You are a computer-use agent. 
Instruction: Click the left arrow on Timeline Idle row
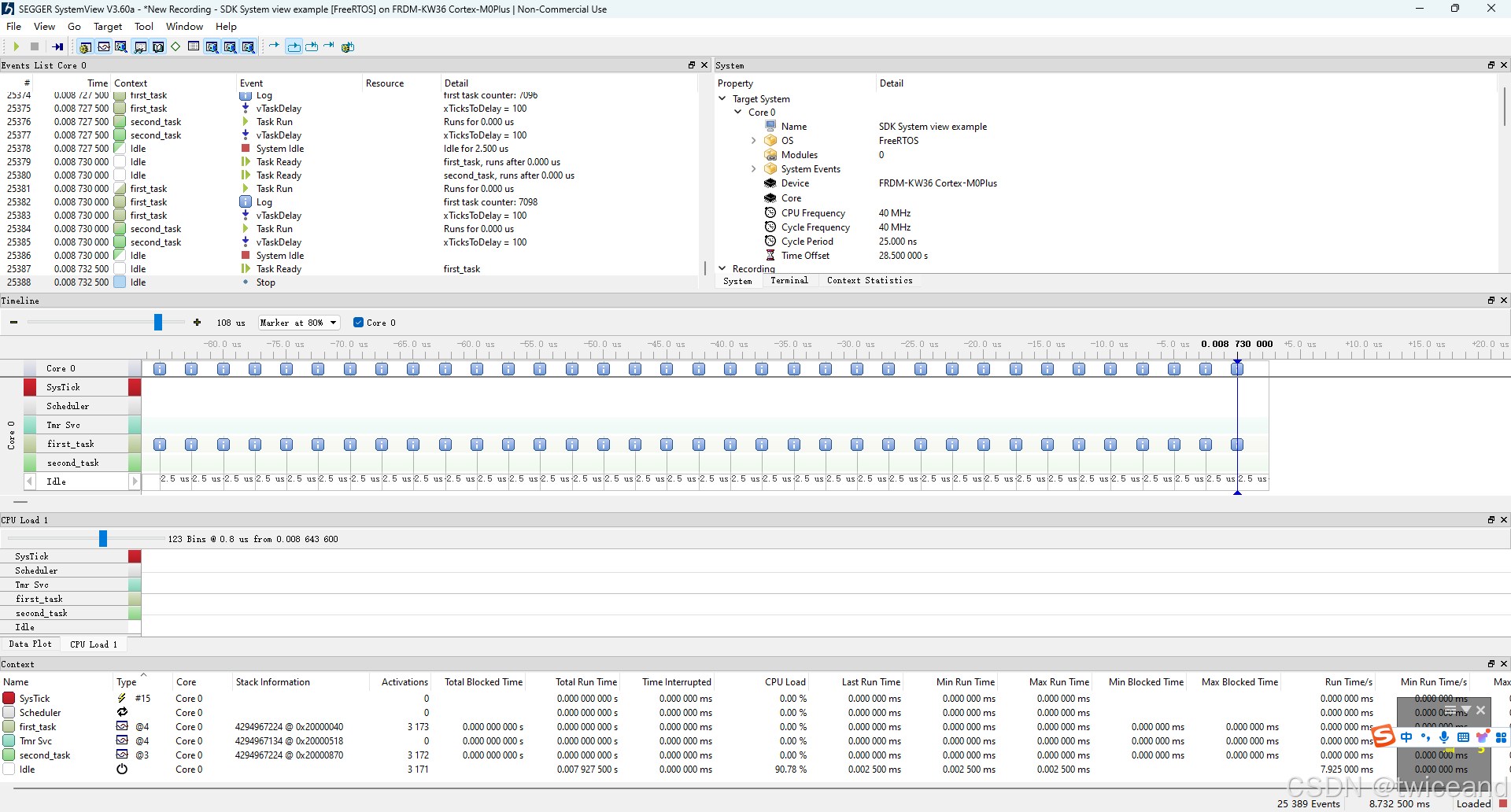tap(30, 482)
